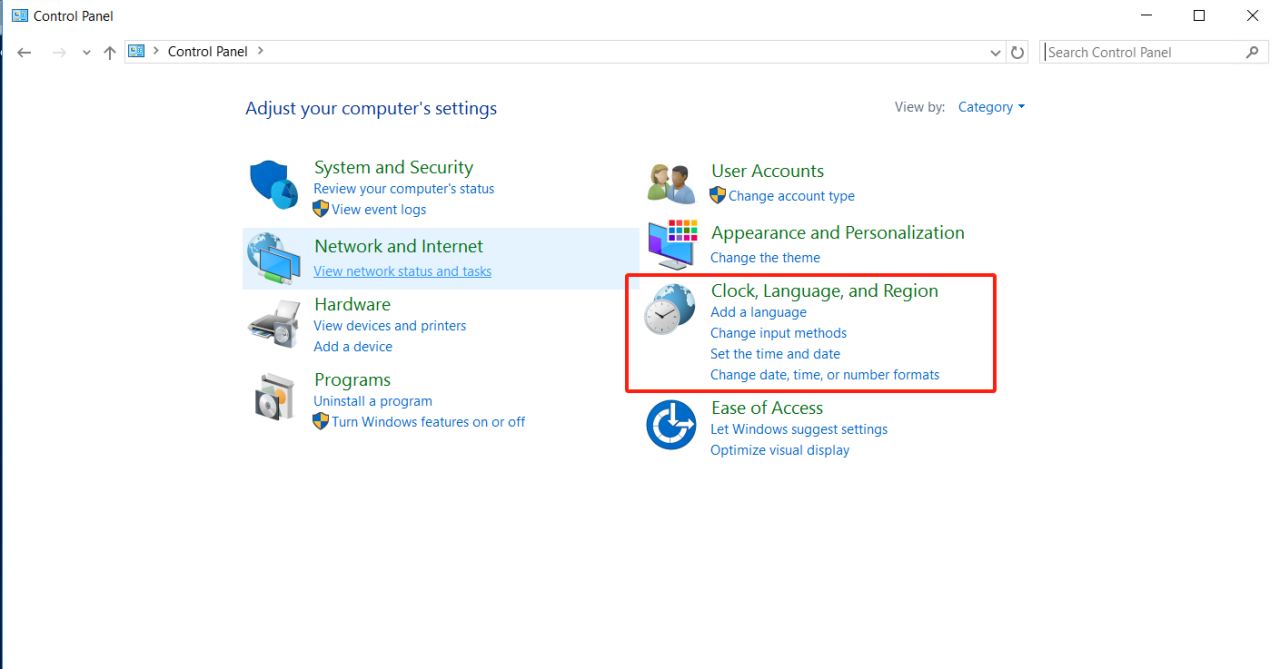Open Appearance and Personalization heading
The width and height of the screenshot is (1280, 669).
click(x=838, y=233)
